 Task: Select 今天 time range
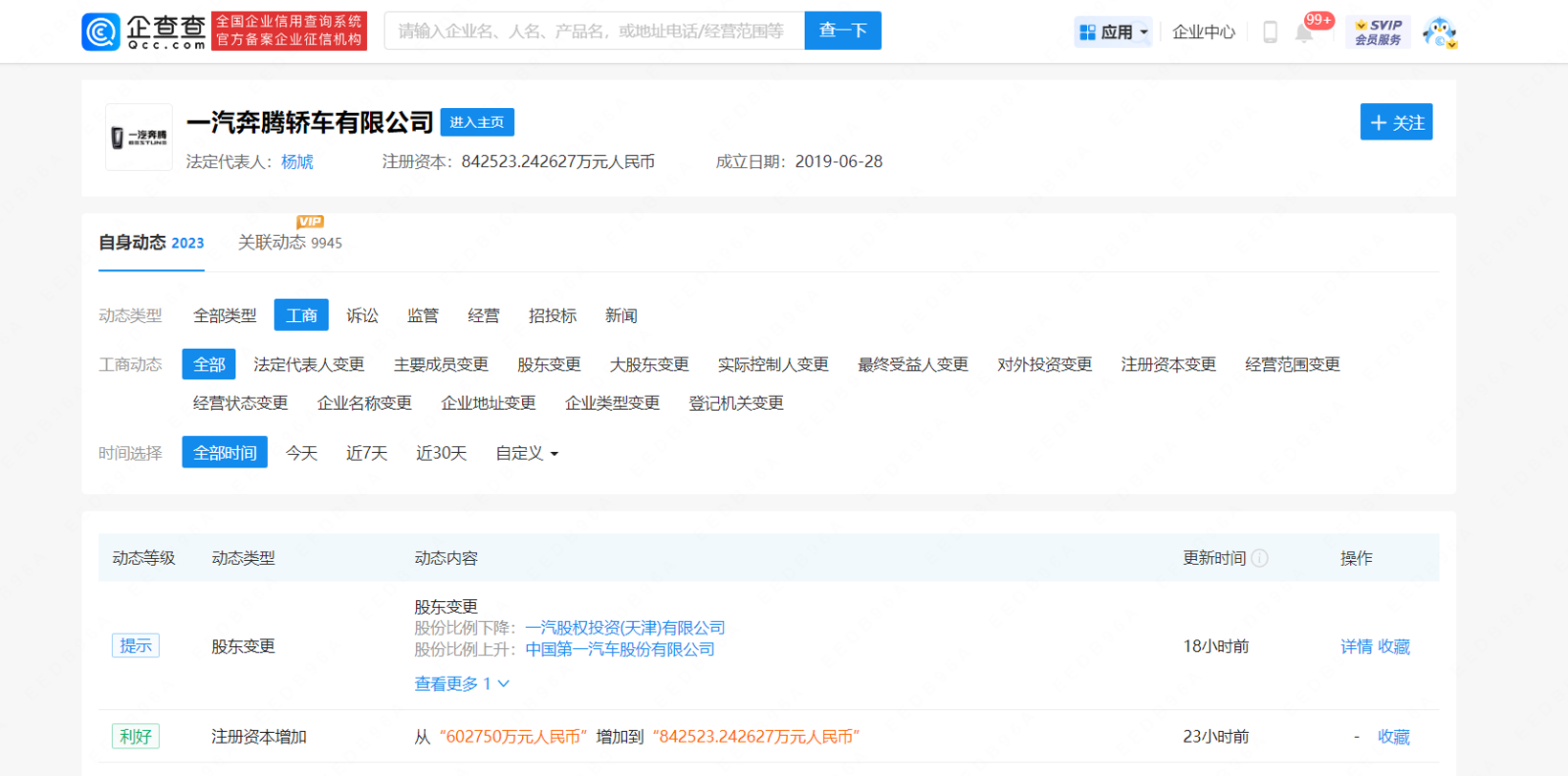pyautogui.click(x=301, y=452)
